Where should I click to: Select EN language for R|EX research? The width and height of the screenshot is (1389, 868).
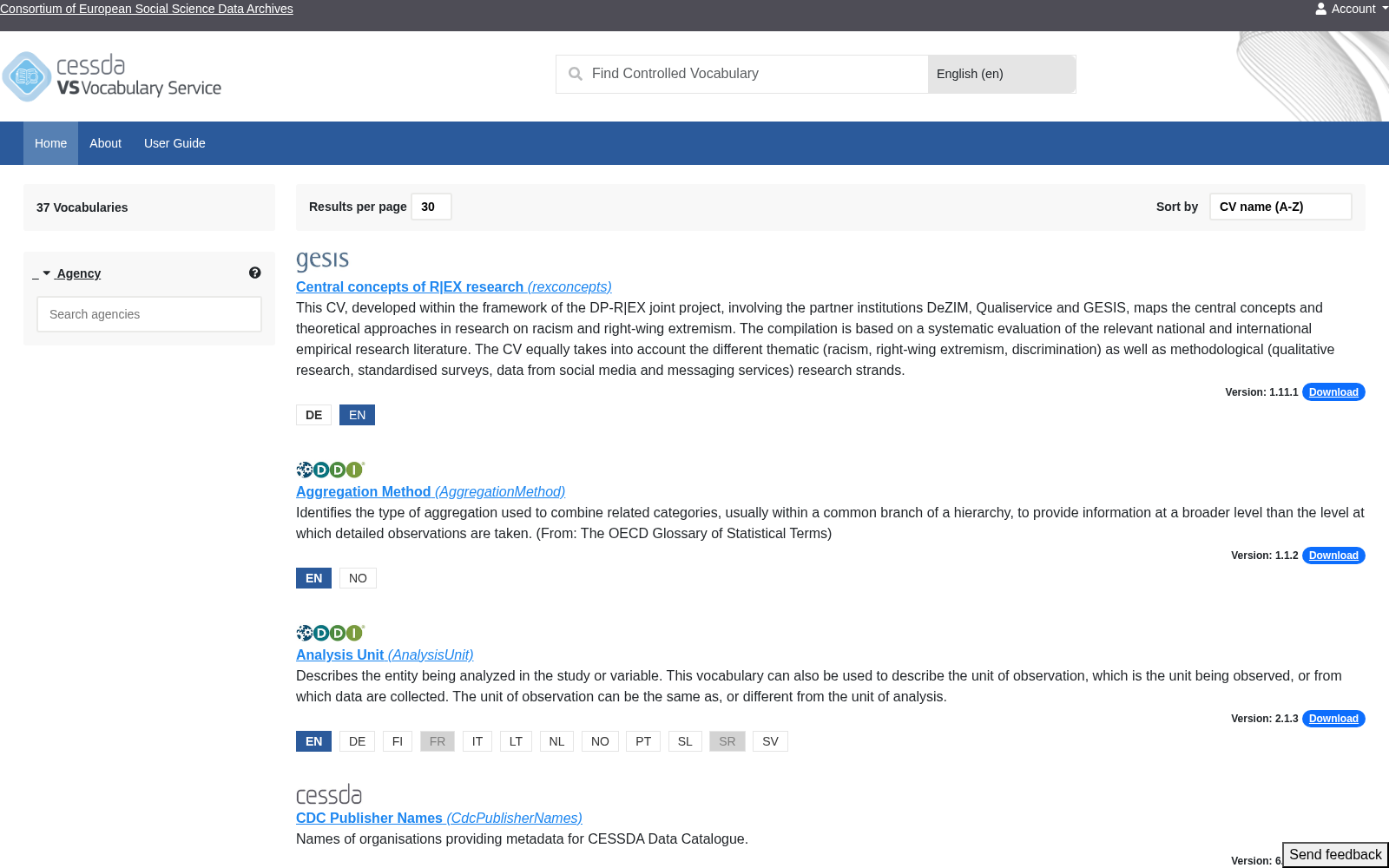357,415
